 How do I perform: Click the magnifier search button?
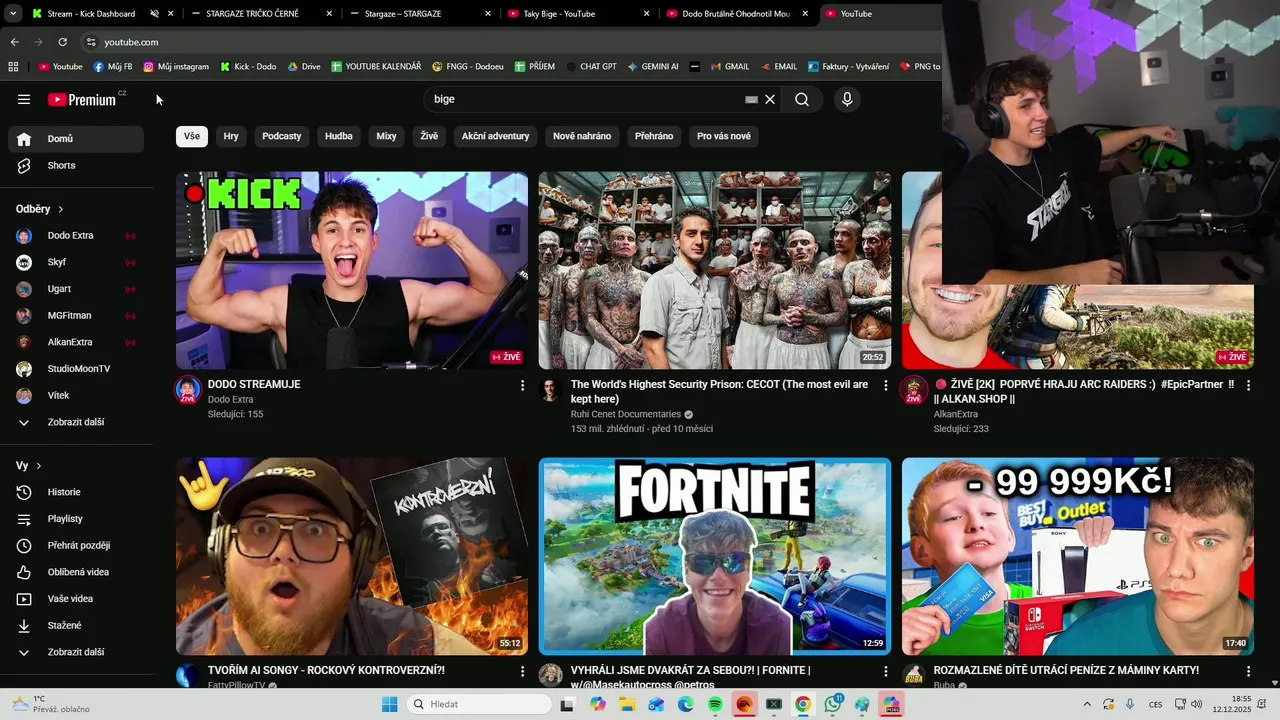point(802,99)
